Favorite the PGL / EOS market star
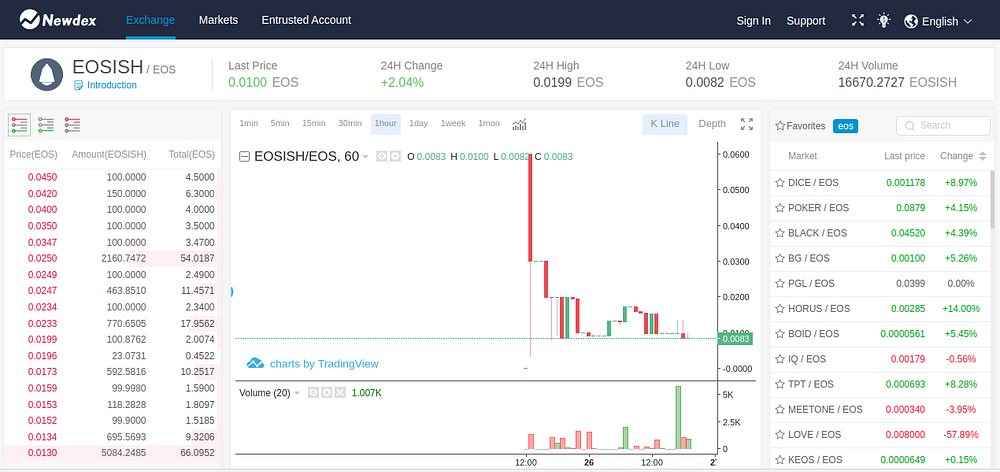 point(779,283)
